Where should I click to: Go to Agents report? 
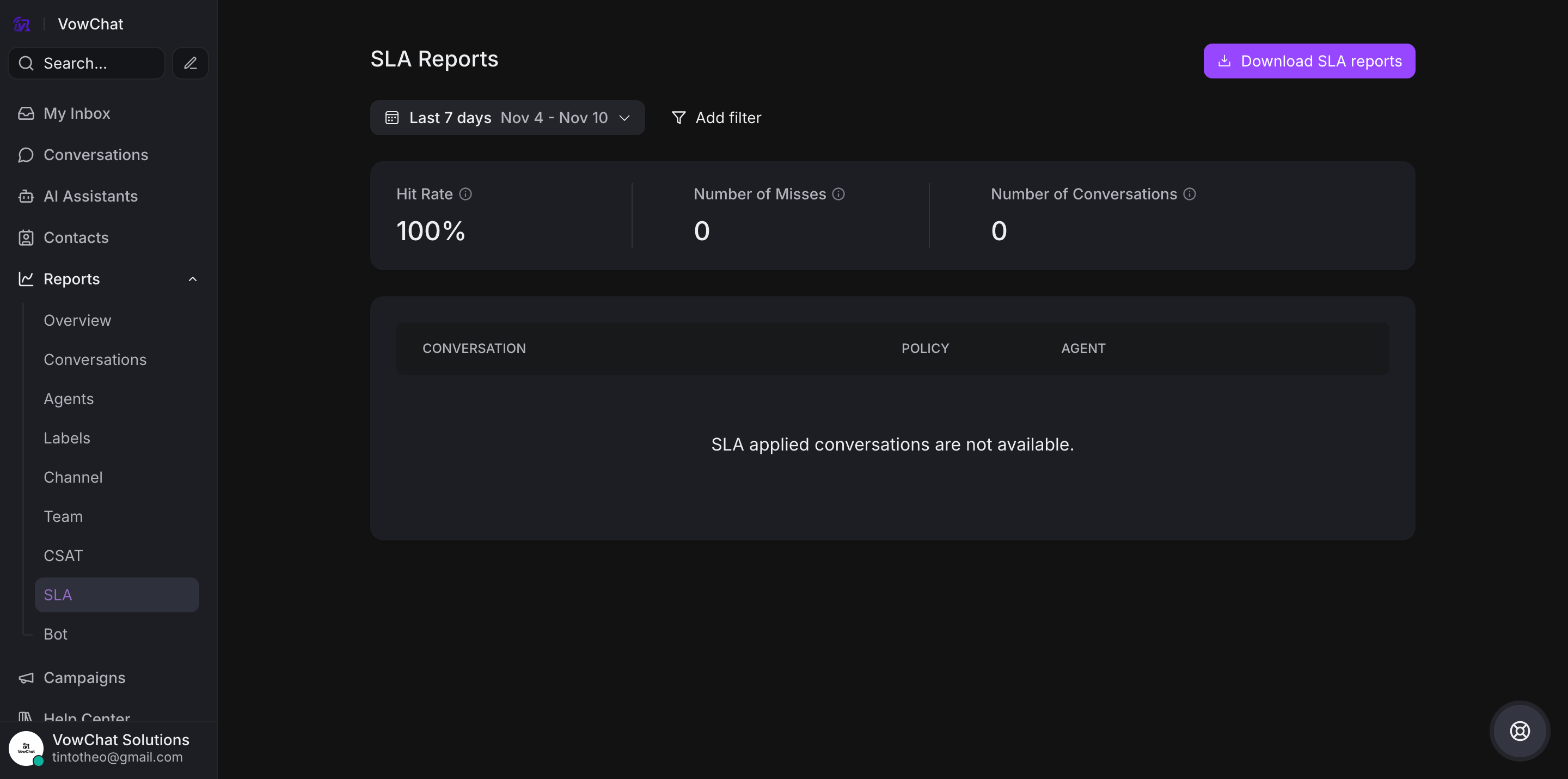pyautogui.click(x=69, y=399)
